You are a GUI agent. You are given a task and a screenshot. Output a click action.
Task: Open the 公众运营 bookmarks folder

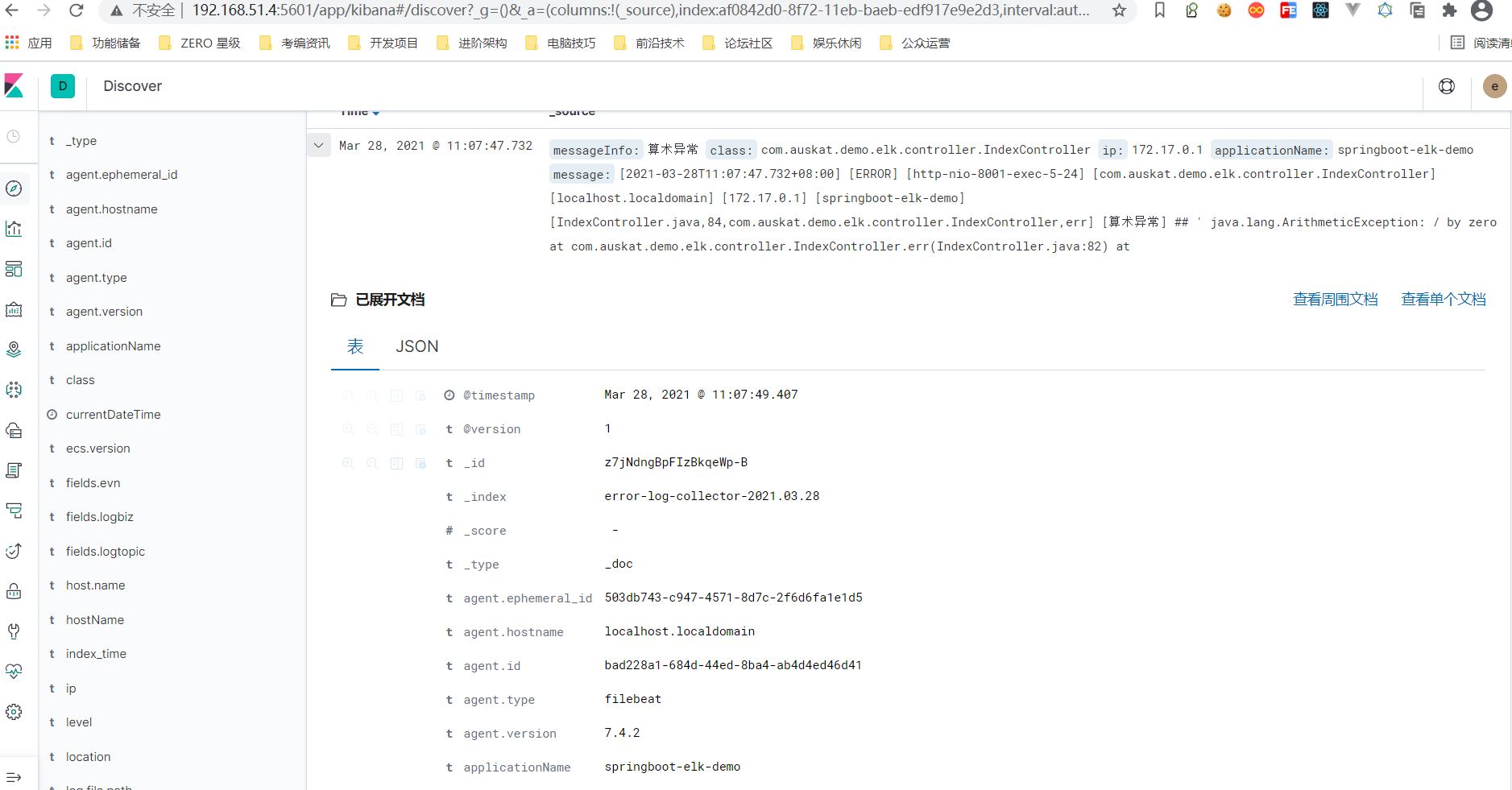click(915, 43)
